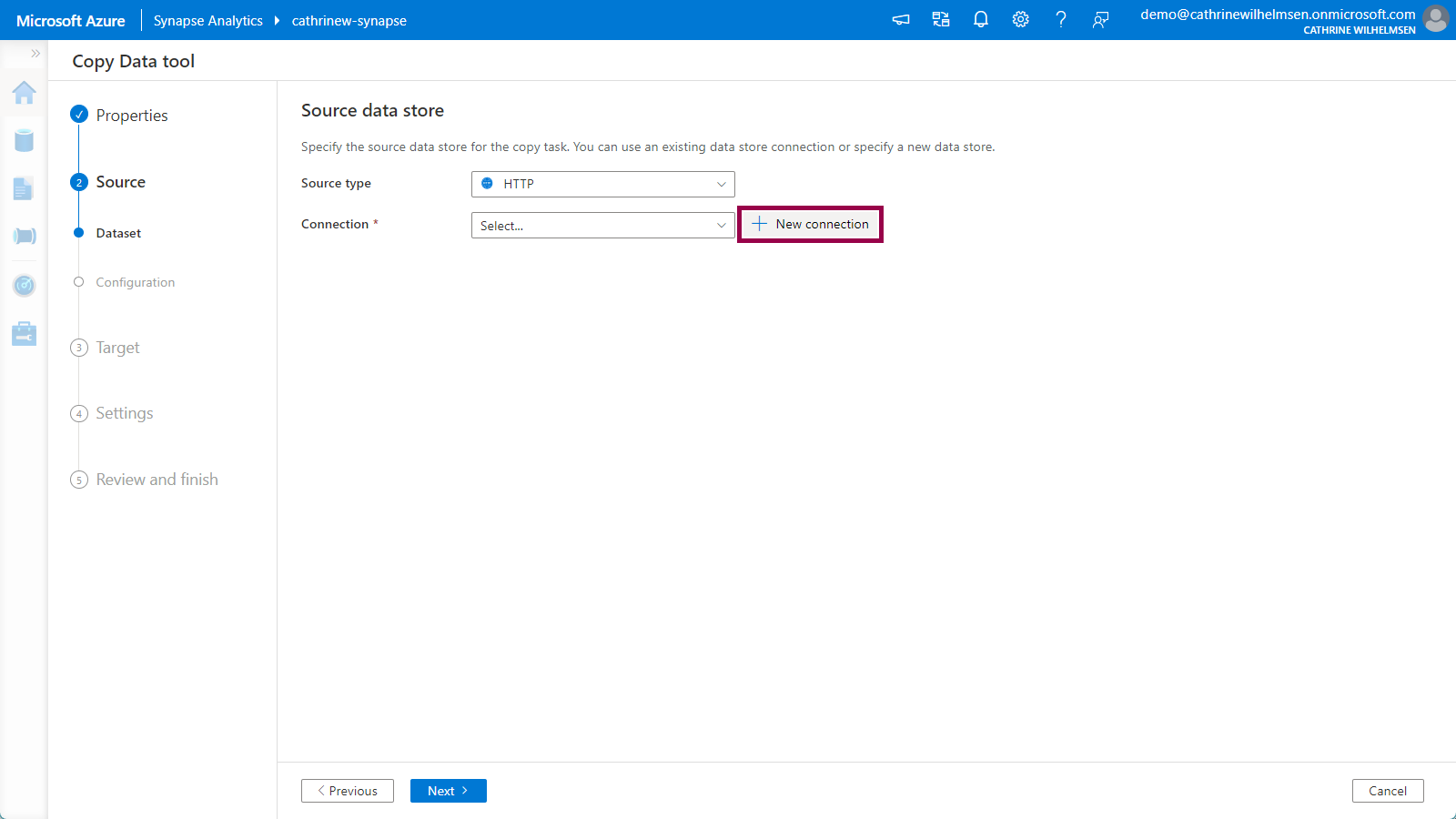Open the Source type HTTP dropdown

(x=602, y=184)
